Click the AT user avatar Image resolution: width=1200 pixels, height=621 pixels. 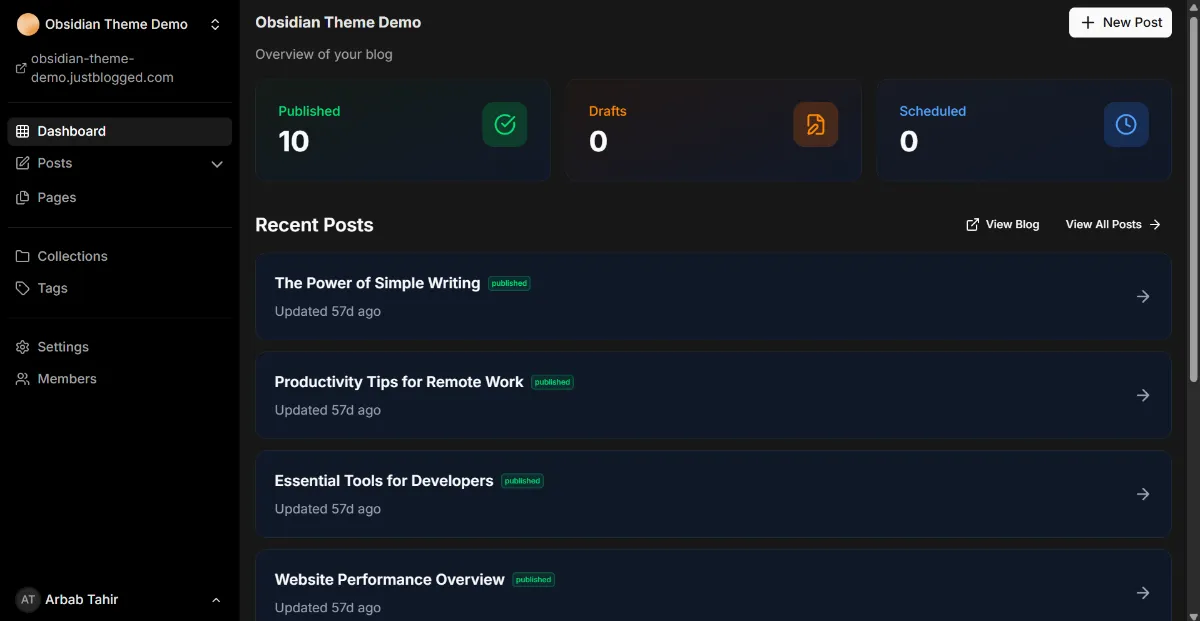28,599
